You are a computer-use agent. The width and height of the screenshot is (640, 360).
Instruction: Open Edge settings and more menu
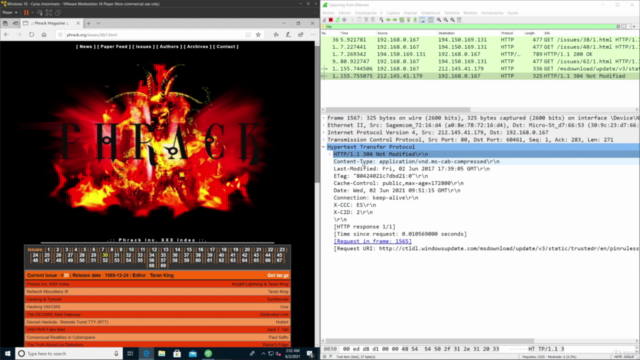(x=313, y=35)
